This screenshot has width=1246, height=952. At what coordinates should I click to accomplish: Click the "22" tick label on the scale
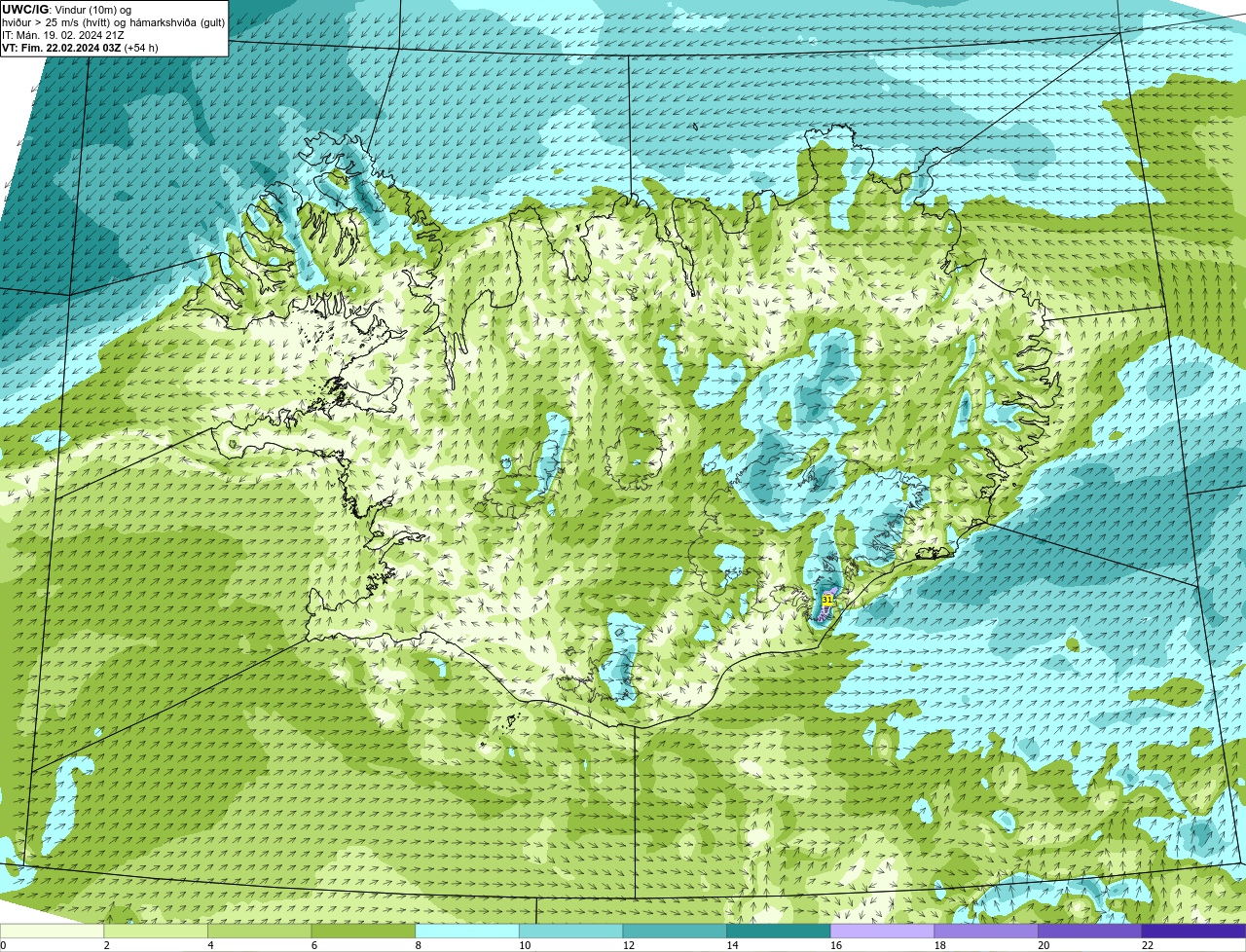tap(1147, 945)
